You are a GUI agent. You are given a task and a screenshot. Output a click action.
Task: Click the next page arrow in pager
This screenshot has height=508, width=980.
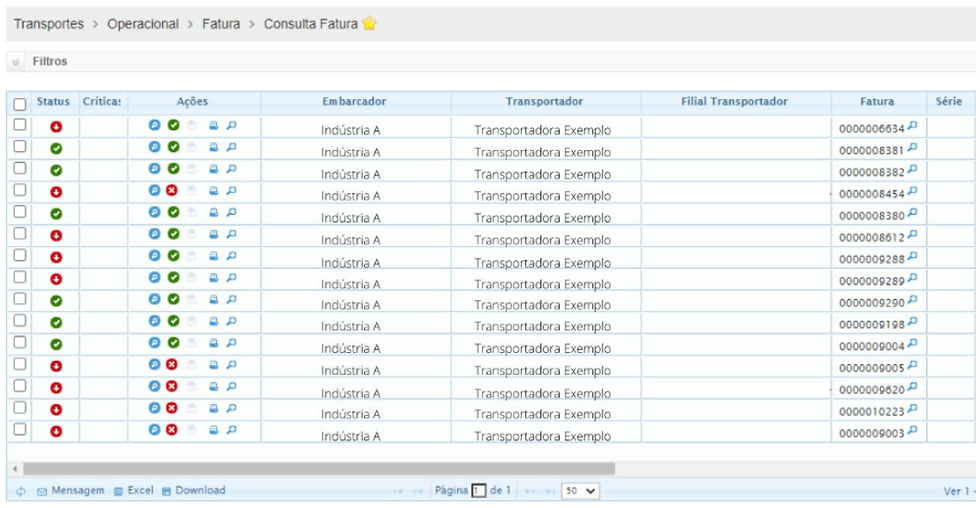click(530, 492)
